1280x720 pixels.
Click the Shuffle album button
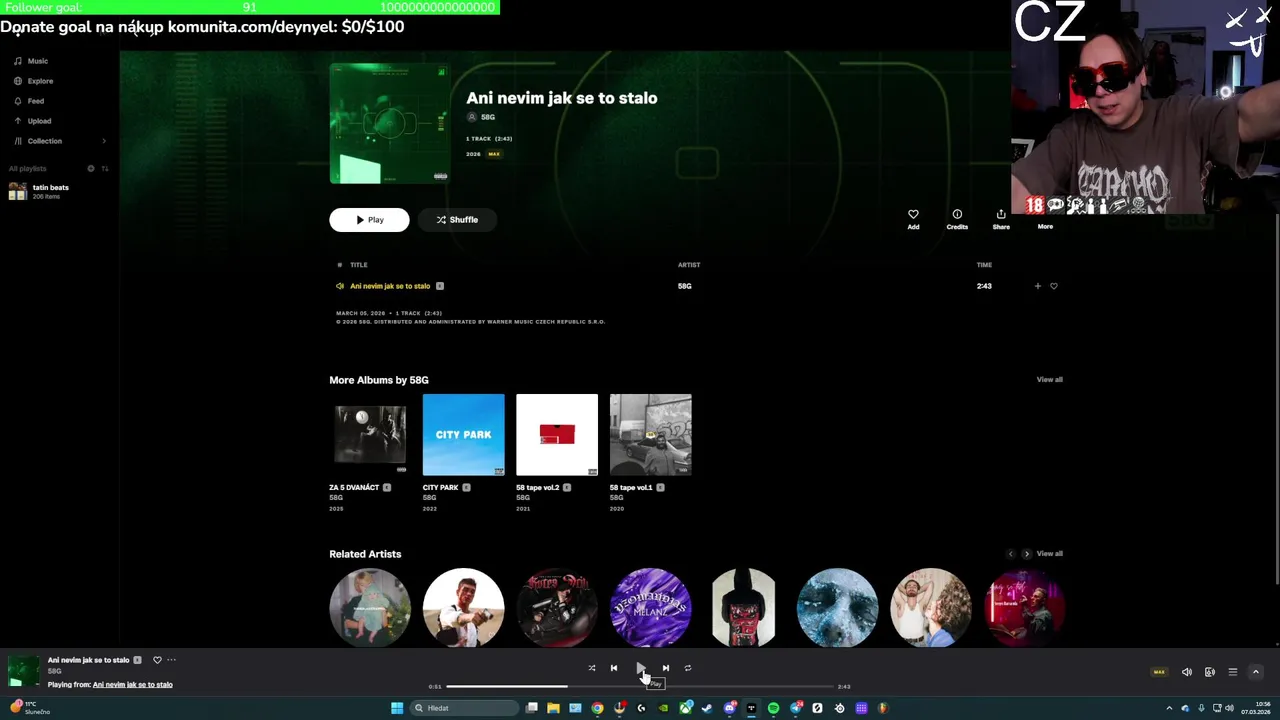point(456,220)
